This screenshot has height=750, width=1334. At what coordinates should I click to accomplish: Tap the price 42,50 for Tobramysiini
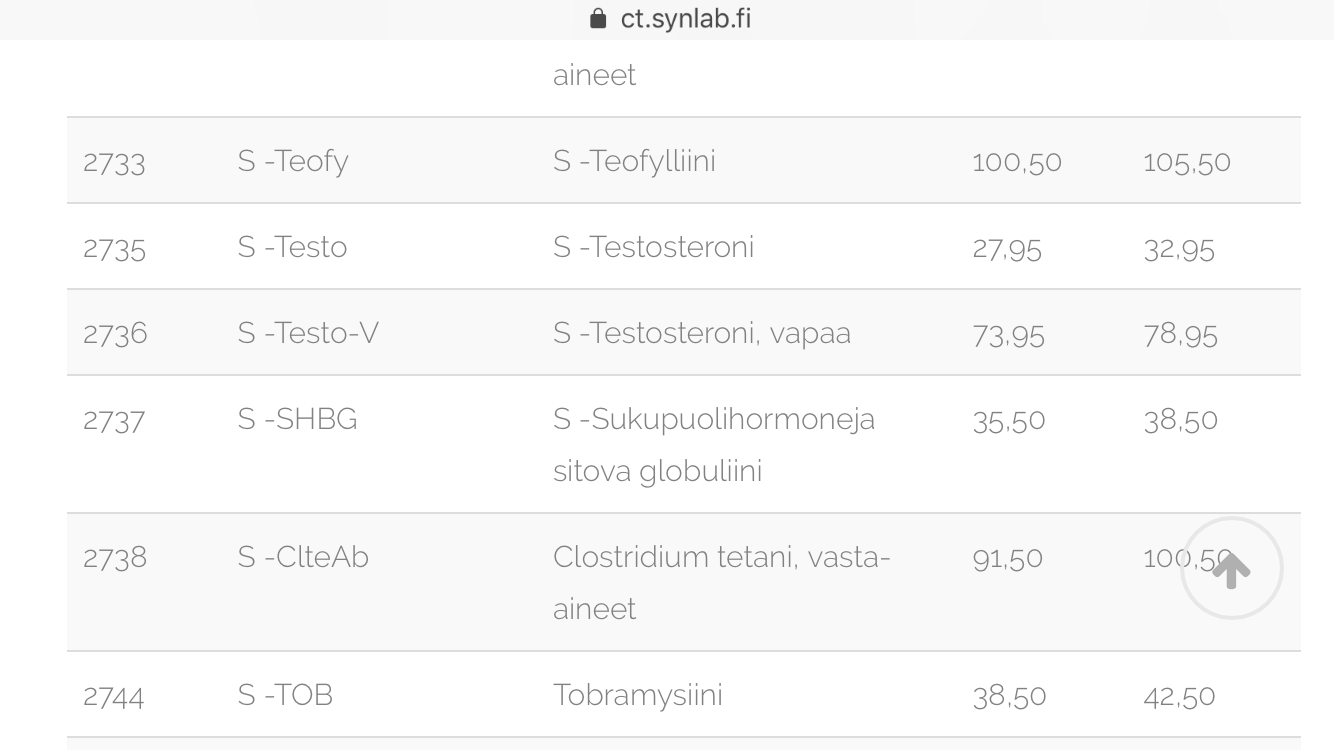point(1179,696)
